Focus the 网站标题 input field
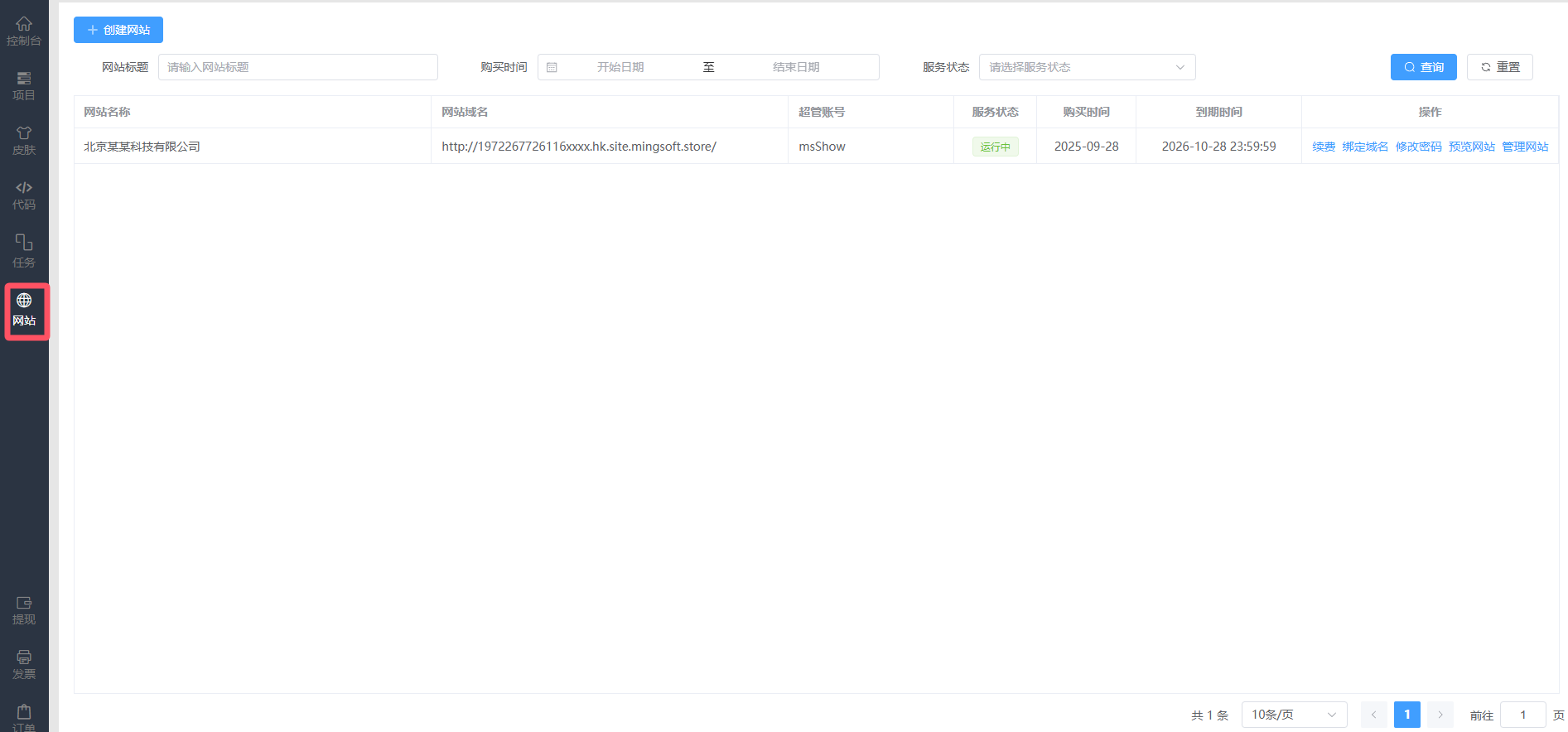The width and height of the screenshot is (1568, 732). [x=297, y=67]
